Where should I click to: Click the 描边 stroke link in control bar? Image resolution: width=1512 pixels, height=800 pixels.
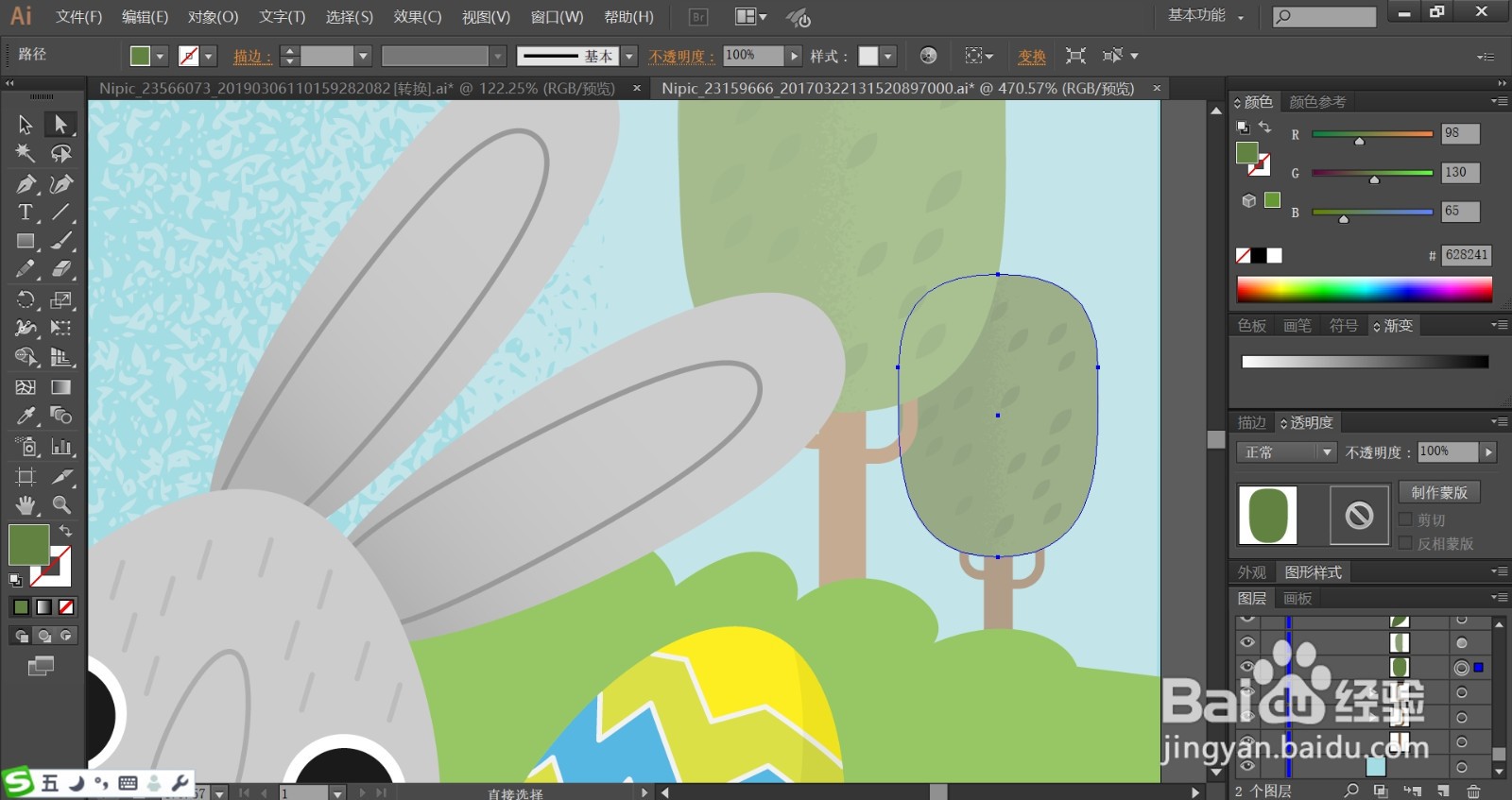(x=250, y=57)
